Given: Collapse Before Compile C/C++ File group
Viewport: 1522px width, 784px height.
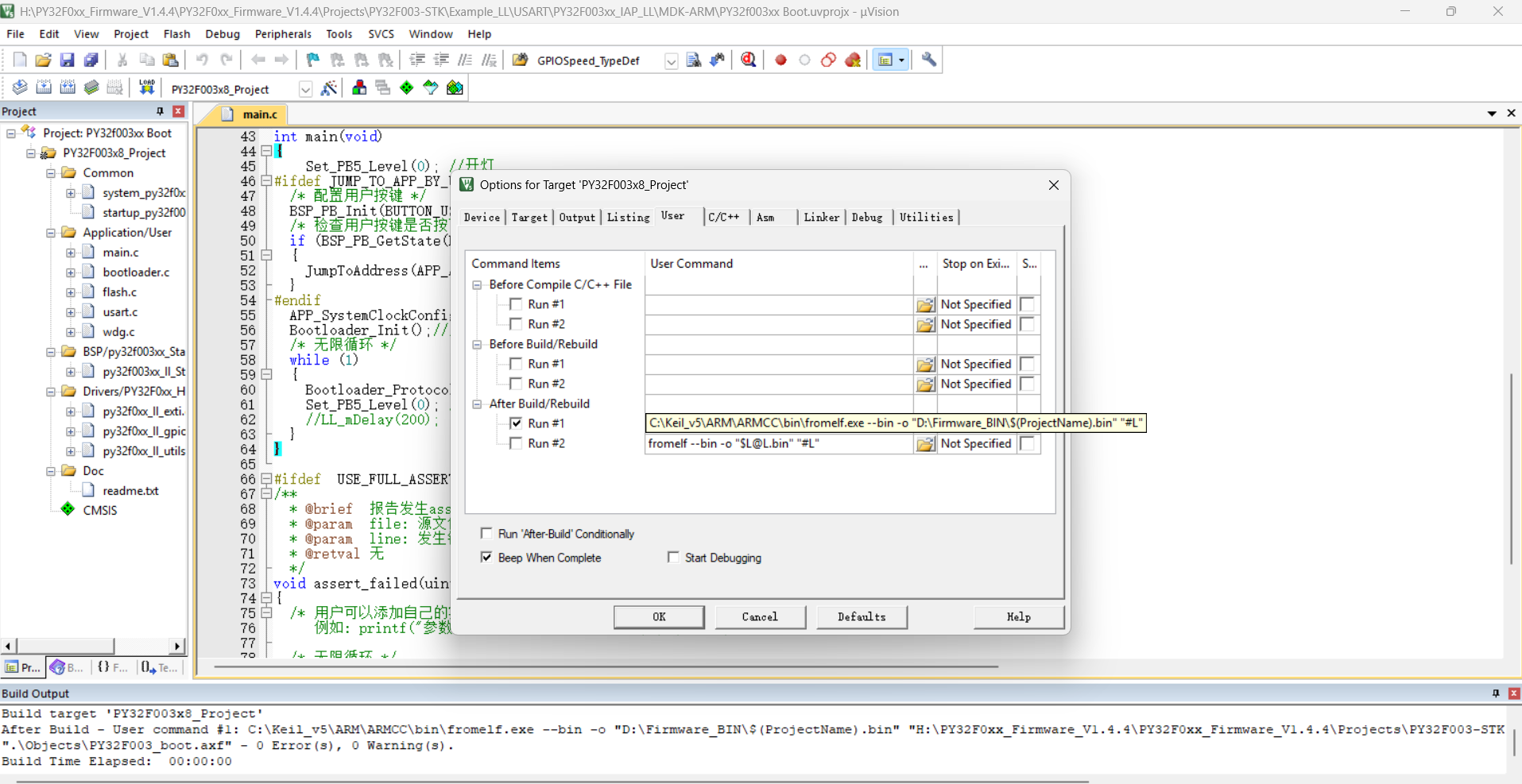Looking at the screenshot, I should 477,284.
